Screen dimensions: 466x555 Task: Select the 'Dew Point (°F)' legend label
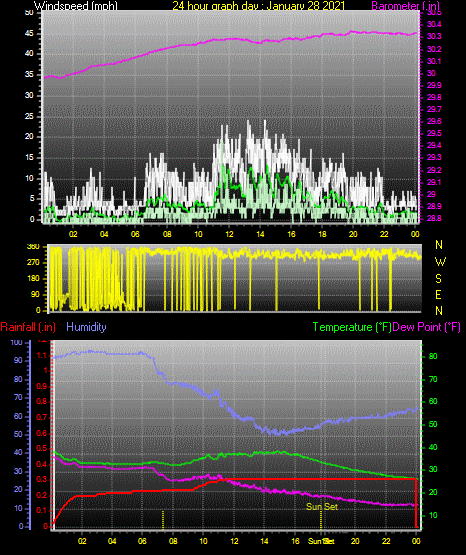coord(427,327)
